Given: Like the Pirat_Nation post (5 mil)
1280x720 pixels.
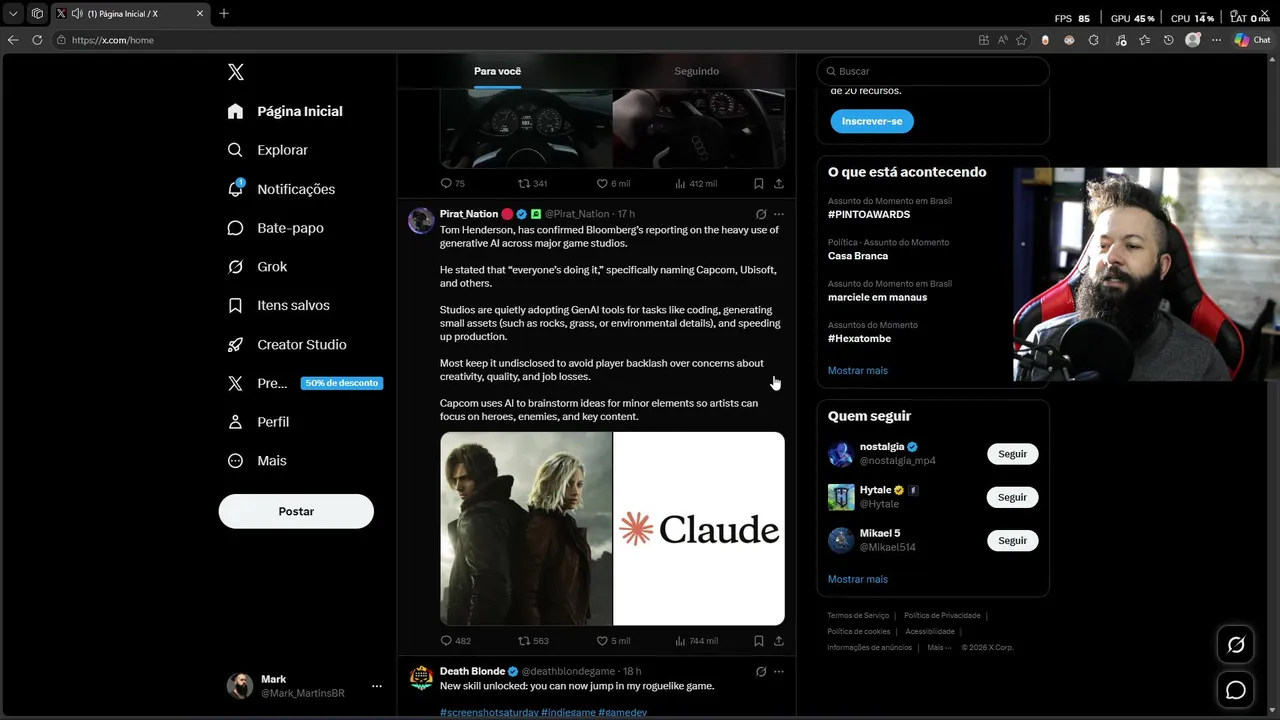Looking at the screenshot, I should tap(613, 641).
